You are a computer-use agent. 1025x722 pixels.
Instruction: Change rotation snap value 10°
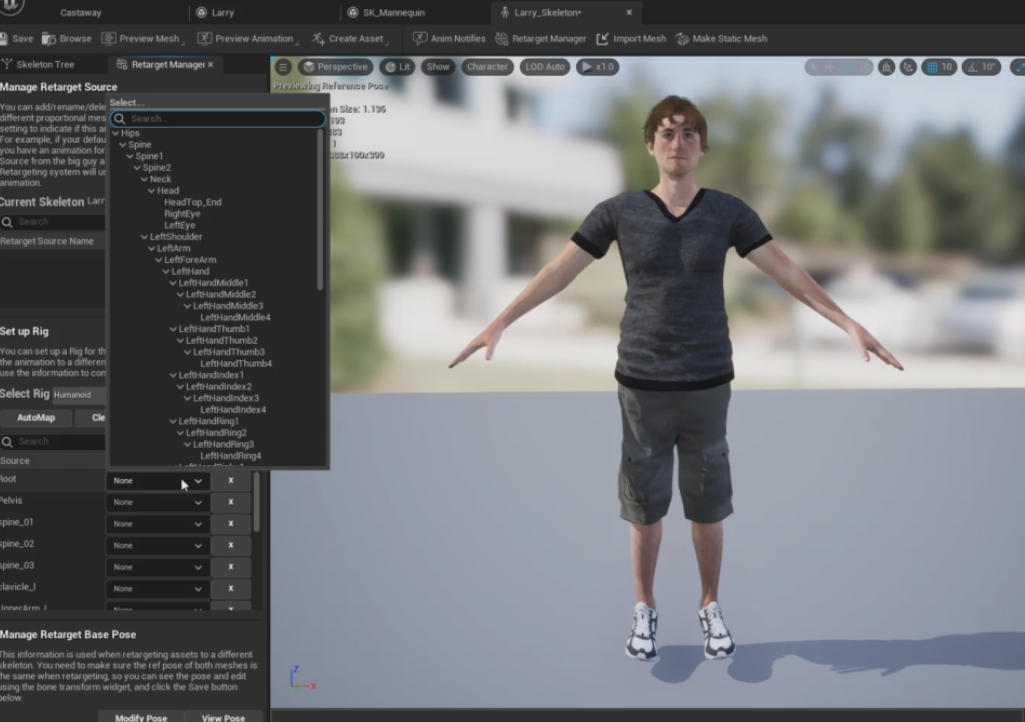click(x=988, y=67)
